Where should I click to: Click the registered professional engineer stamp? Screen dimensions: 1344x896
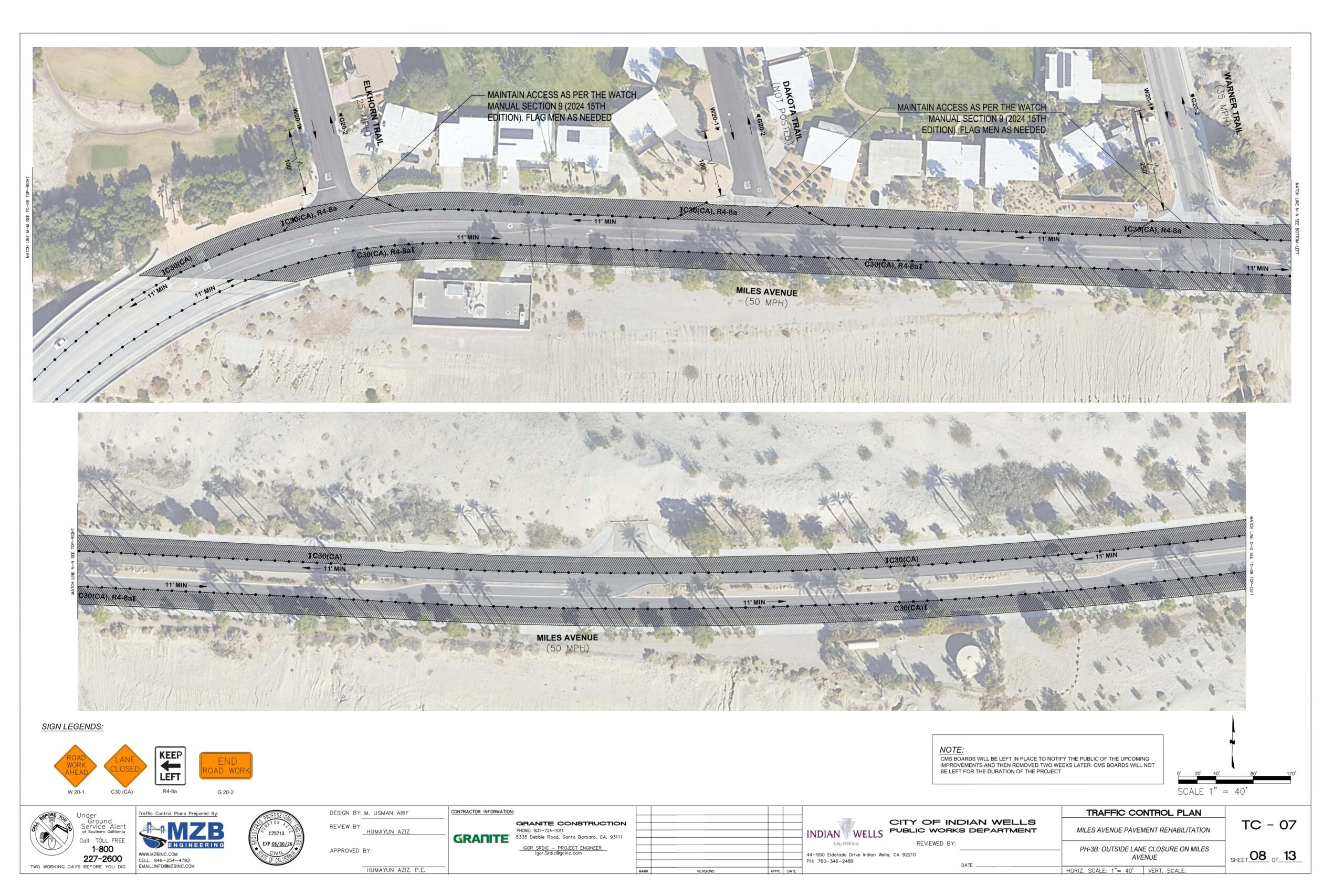[277, 837]
